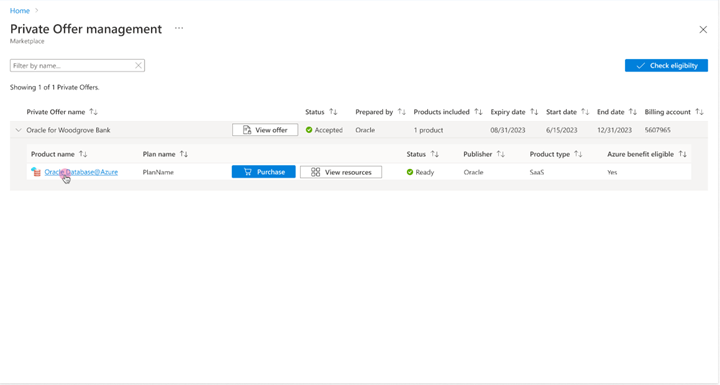Screen dimensions: 720x385
Task: Select the expiry date 08/31/2023
Action: click(507, 130)
